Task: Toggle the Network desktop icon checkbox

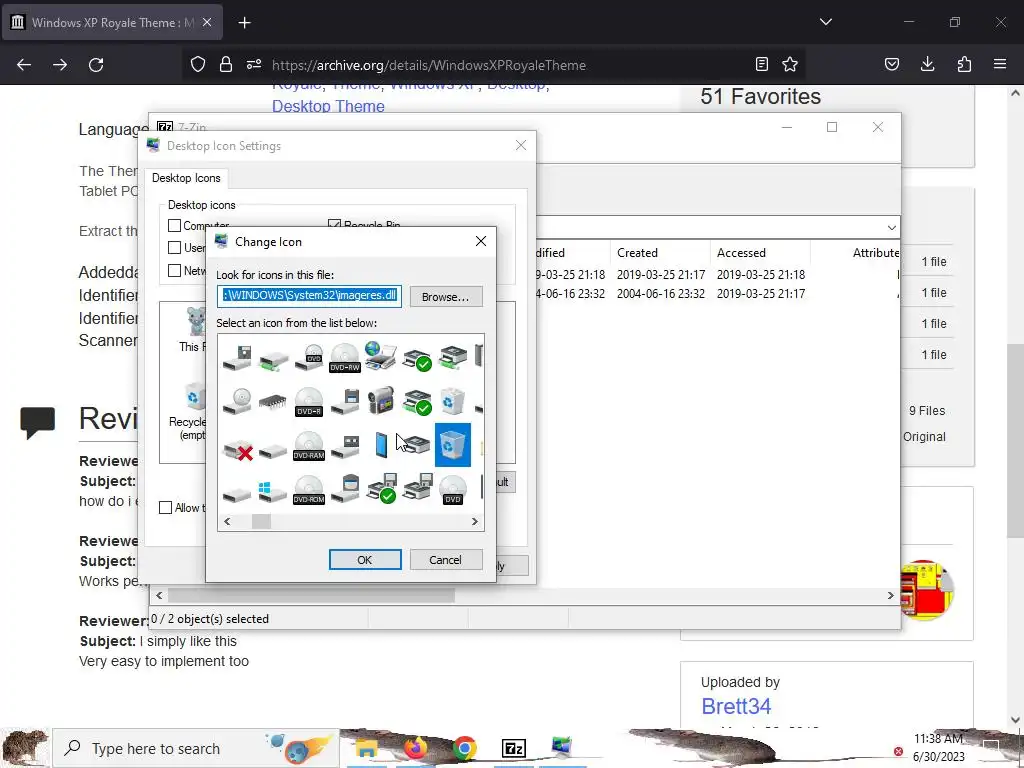Action: 174,270
